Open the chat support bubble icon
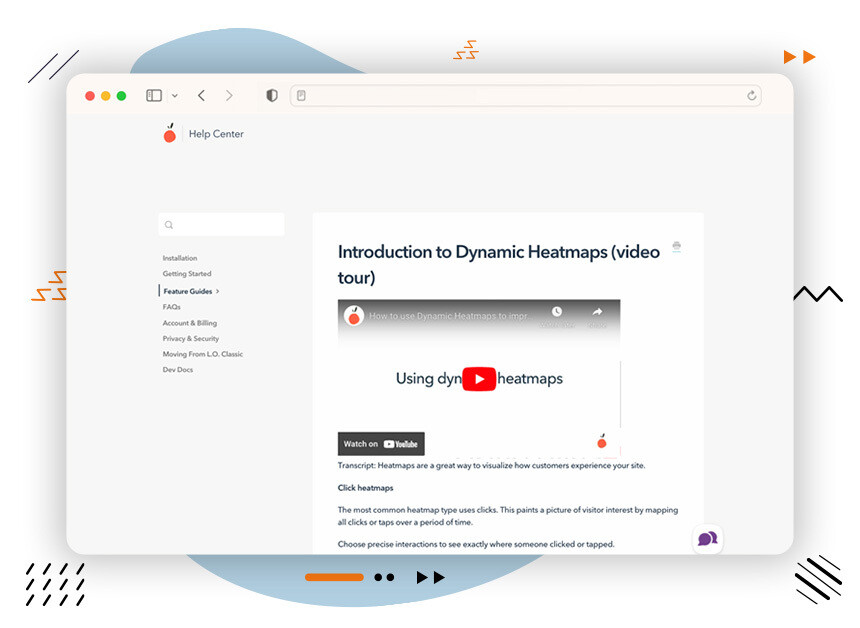 (708, 539)
